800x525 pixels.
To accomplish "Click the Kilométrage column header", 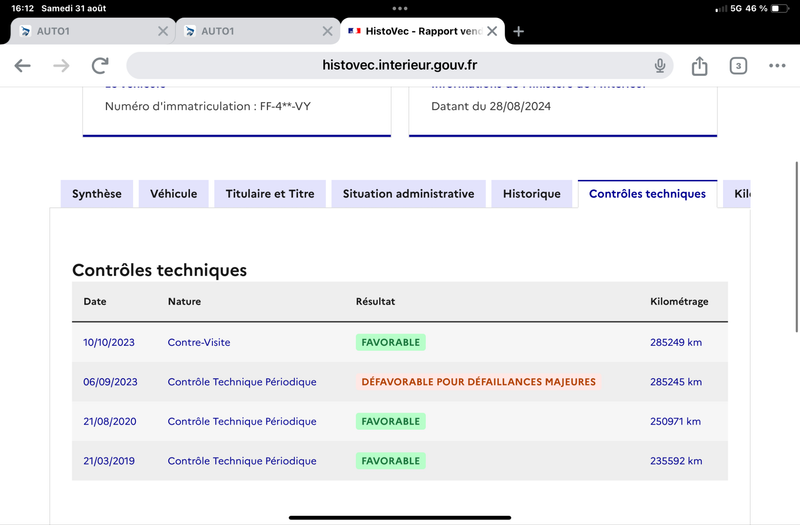I will pos(679,302).
